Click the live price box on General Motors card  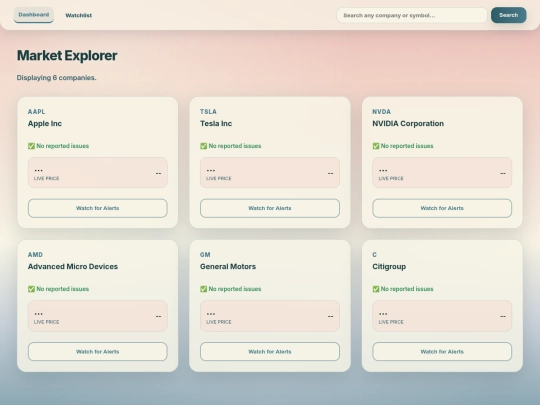(x=270, y=316)
